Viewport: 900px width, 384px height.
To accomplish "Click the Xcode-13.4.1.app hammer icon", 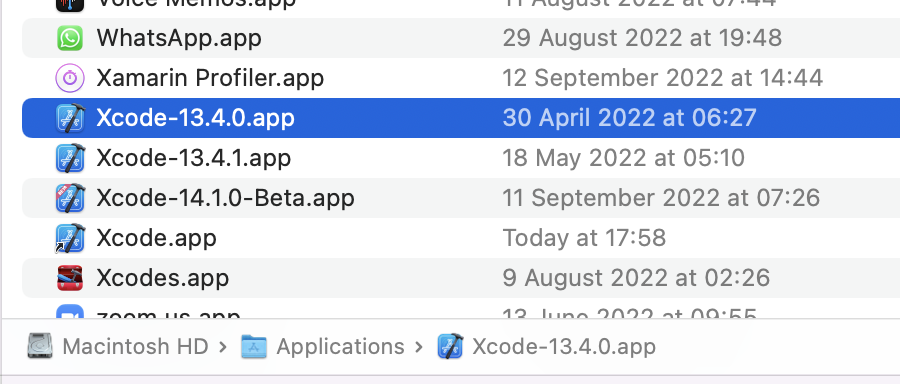I will pos(70,158).
